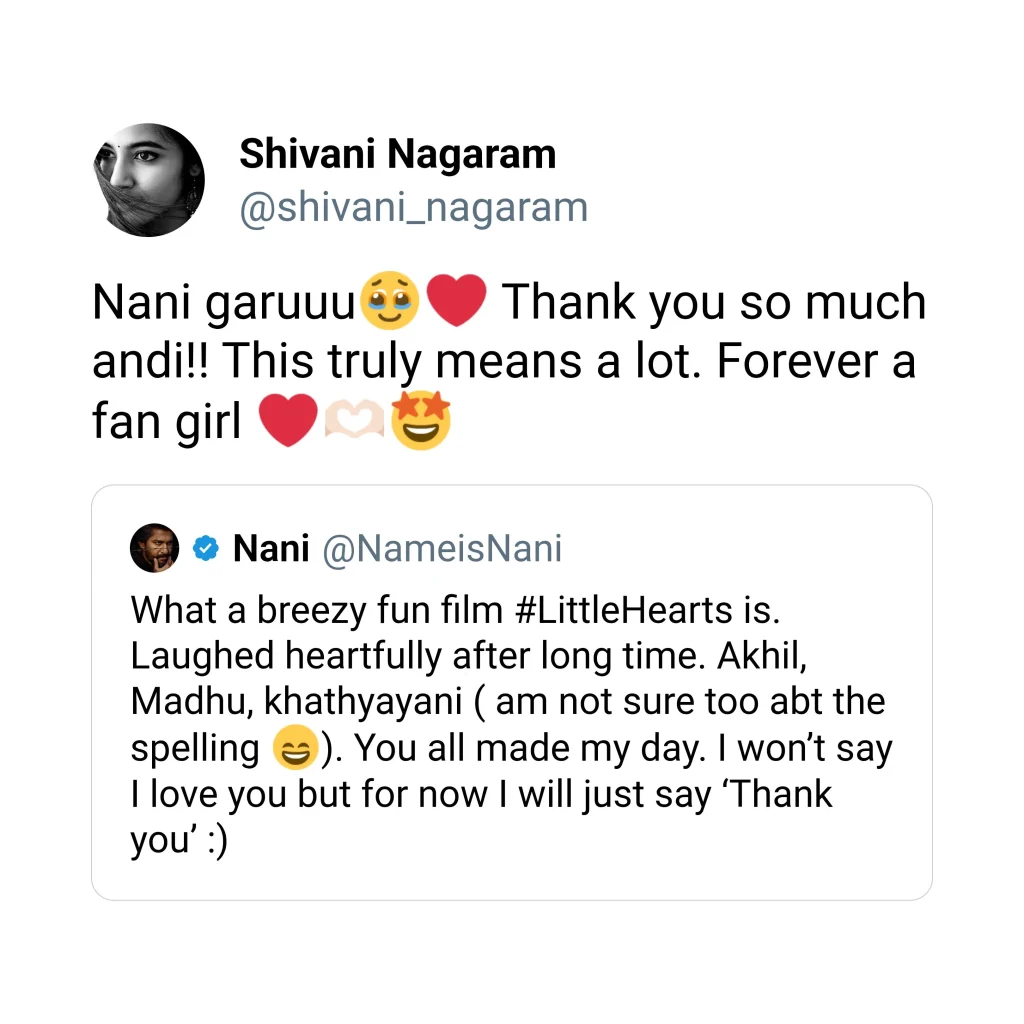
Task: Click the teary-eyed emoji after "garuuu"
Action: 388,304
